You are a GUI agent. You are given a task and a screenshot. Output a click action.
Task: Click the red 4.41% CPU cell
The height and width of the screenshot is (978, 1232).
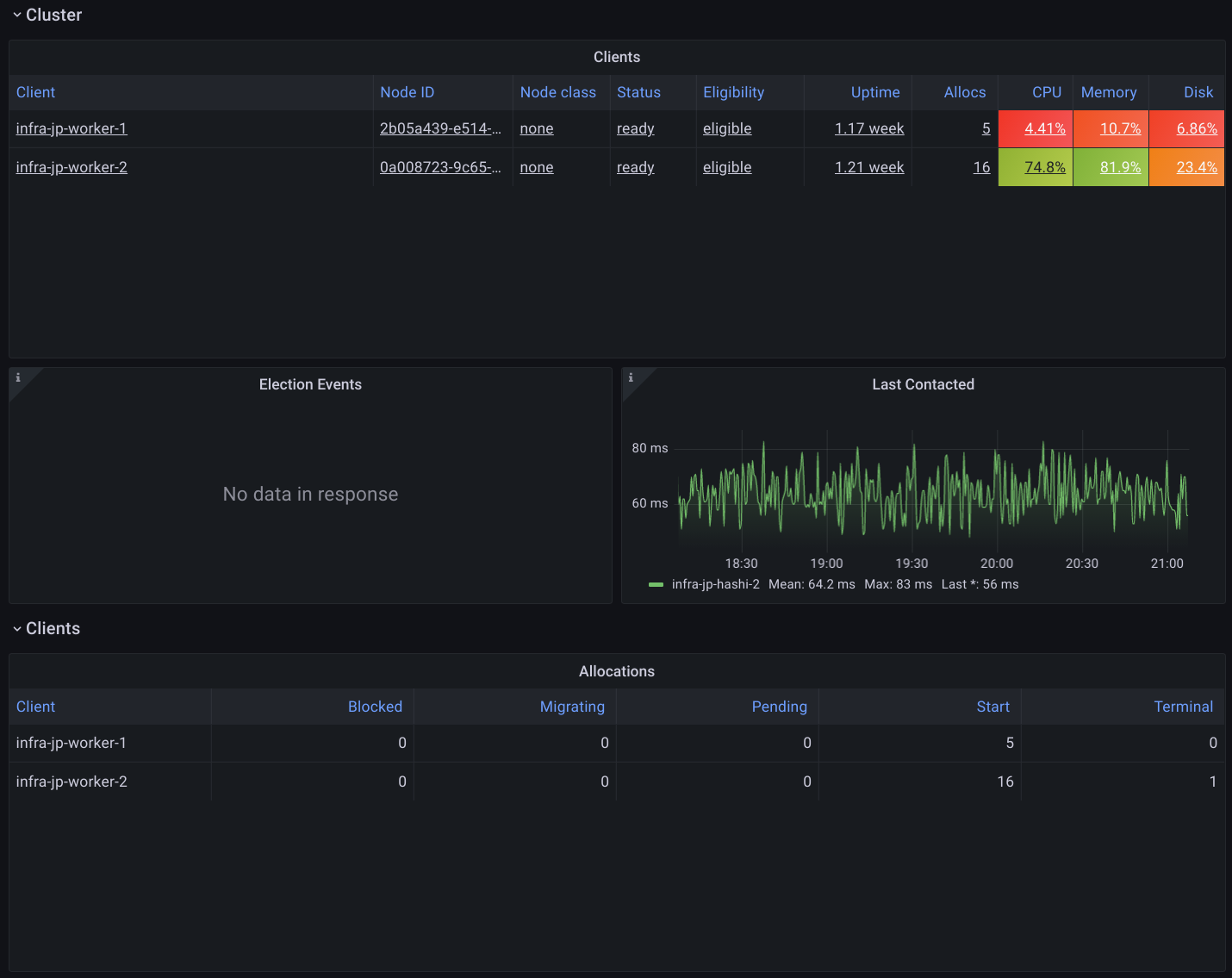(1044, 128)
